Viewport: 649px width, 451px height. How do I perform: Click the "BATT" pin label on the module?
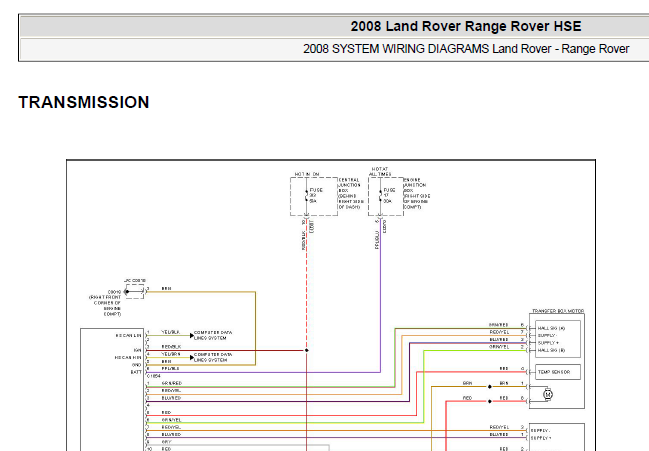(x=136, y=372)
